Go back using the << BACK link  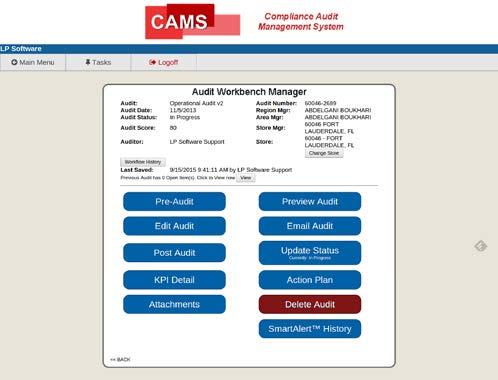[120, 359]
